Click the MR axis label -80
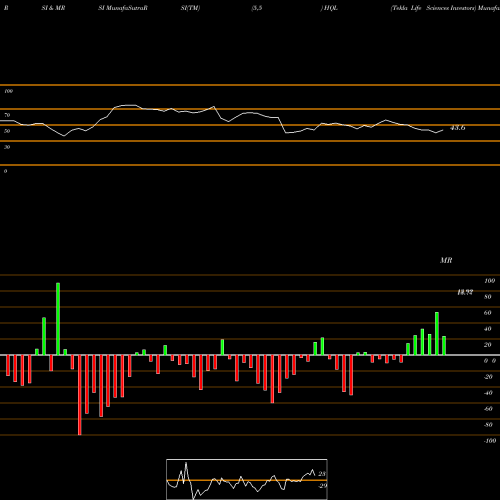The image size is (500, 500). pyautogui.click(x=488, y=425)
